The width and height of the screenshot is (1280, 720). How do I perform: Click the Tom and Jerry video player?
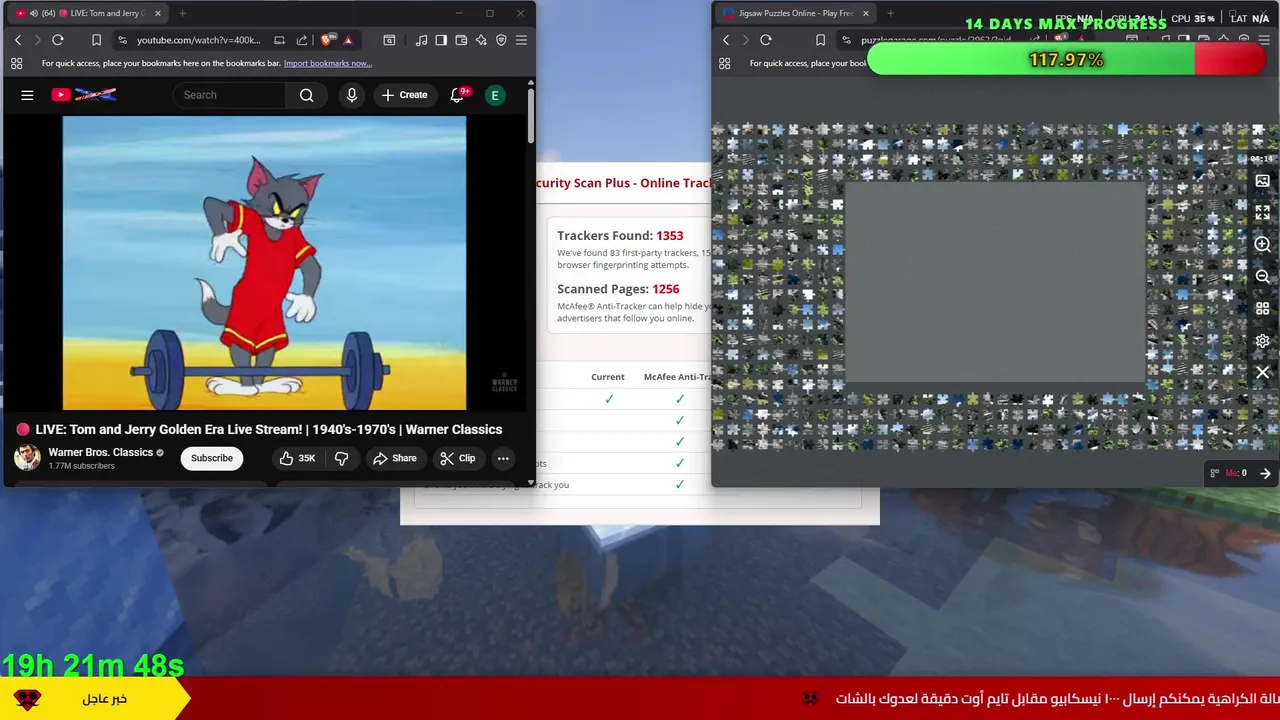[x=264, y=263]
